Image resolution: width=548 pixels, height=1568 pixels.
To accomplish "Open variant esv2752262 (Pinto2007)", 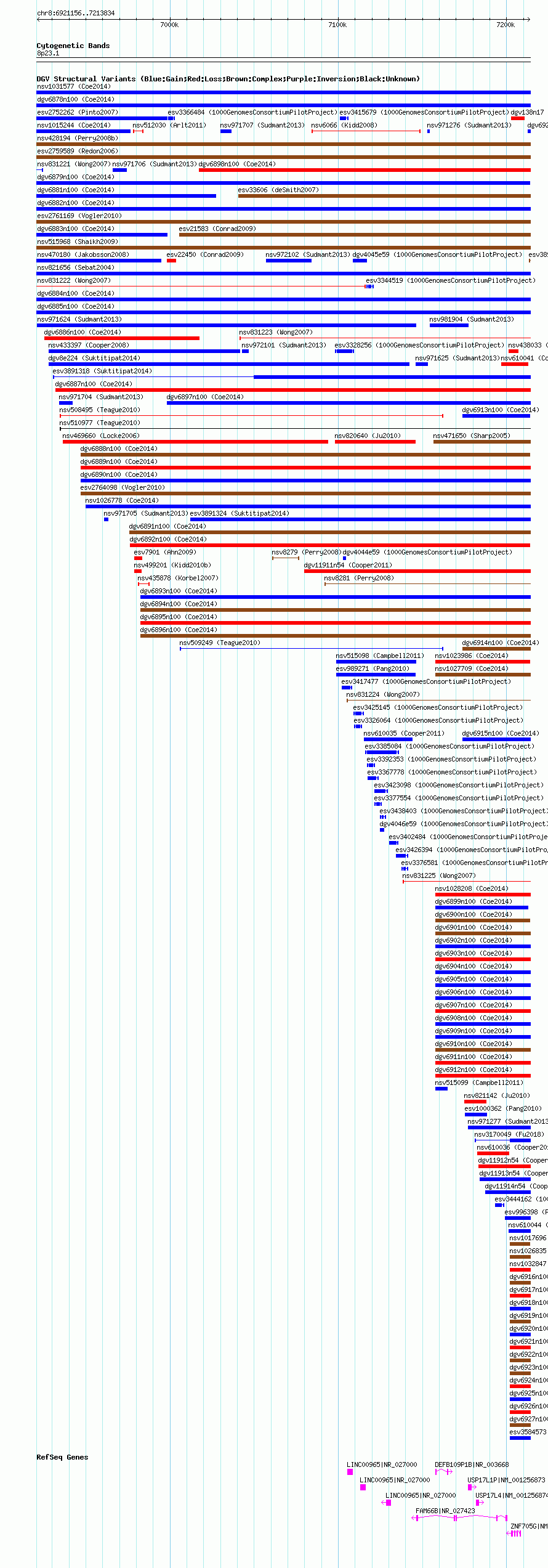I will tap(78, 112).
